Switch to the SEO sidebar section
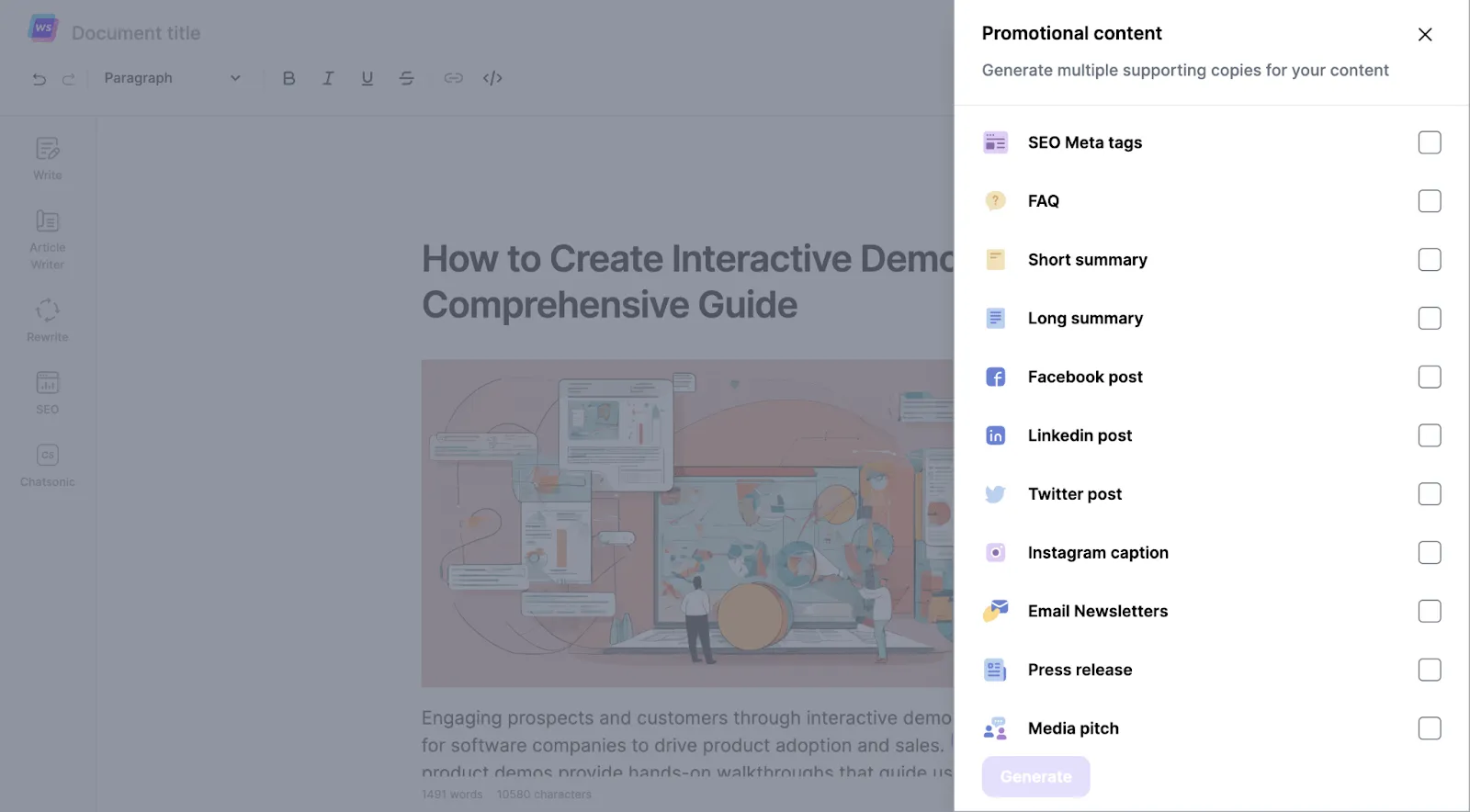 [x=48, y=392]
